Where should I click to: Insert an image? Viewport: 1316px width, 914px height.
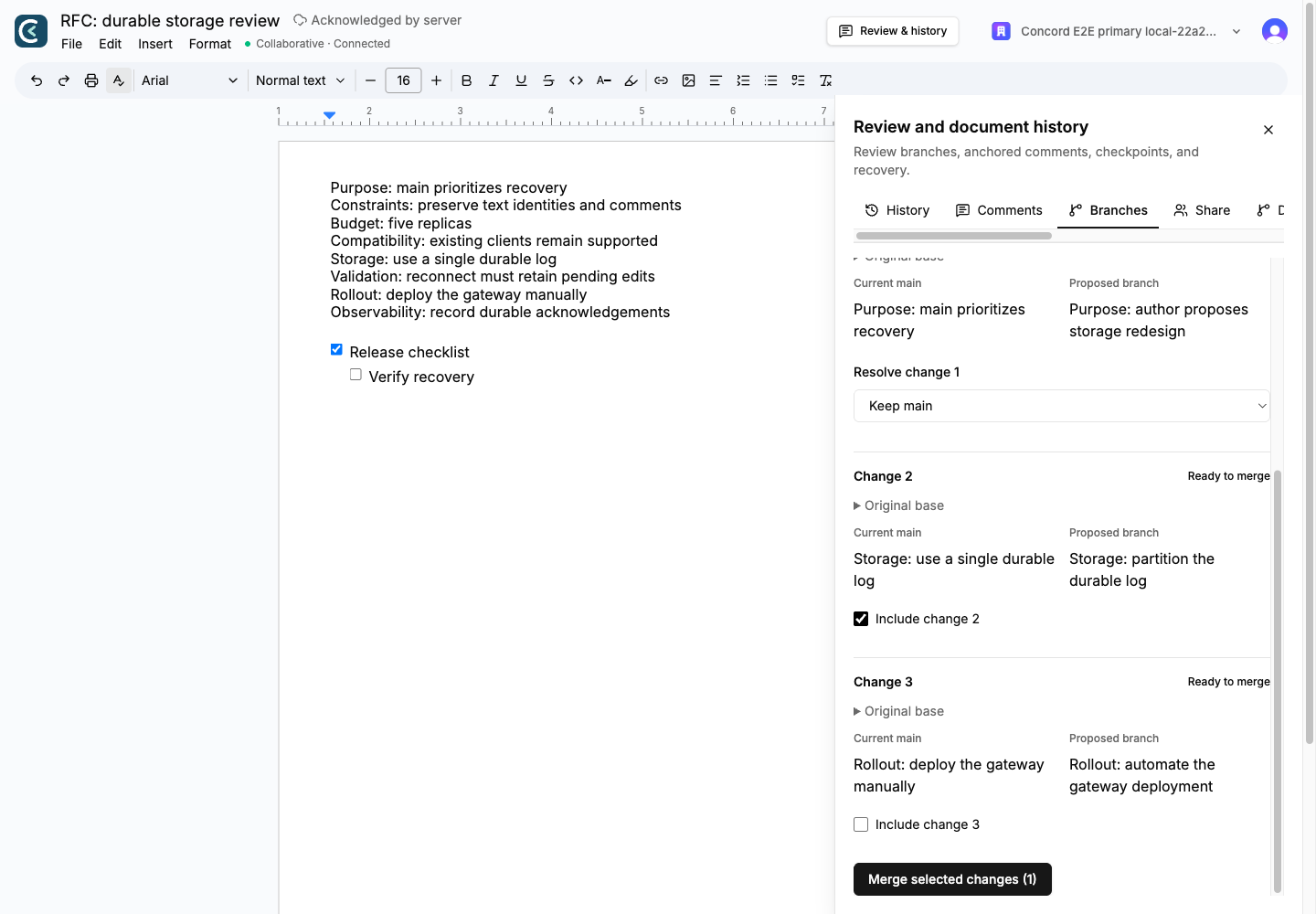click(688, 80)
